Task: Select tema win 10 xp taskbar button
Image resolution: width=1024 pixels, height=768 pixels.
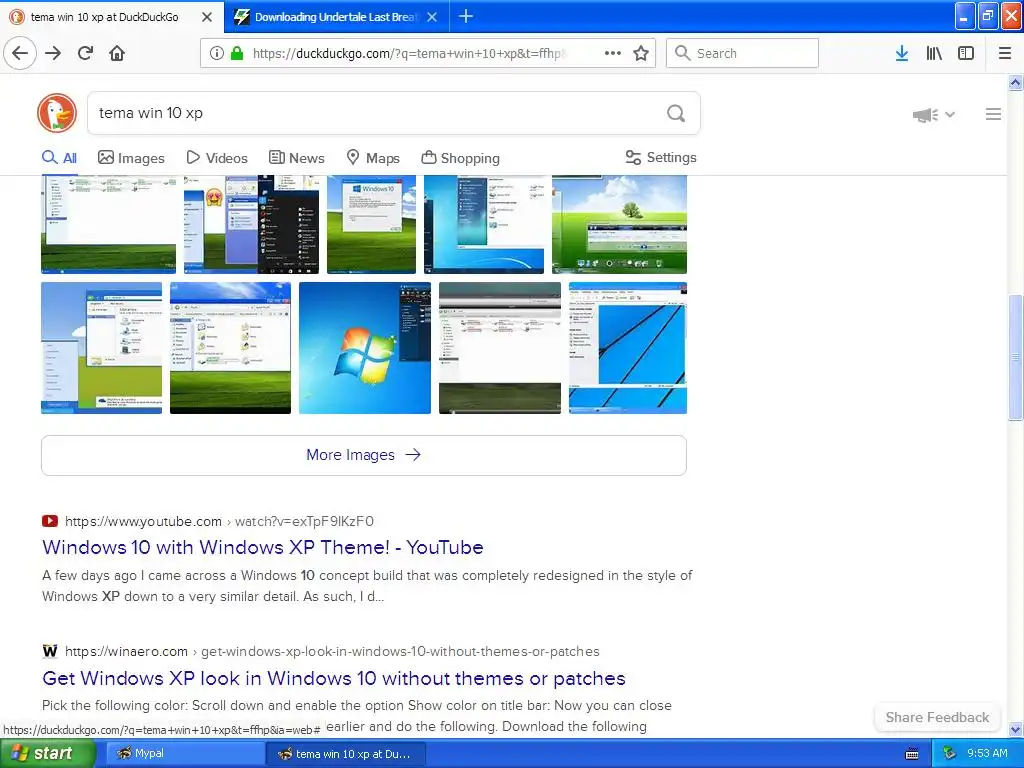Action: click(x=346, y=754)
